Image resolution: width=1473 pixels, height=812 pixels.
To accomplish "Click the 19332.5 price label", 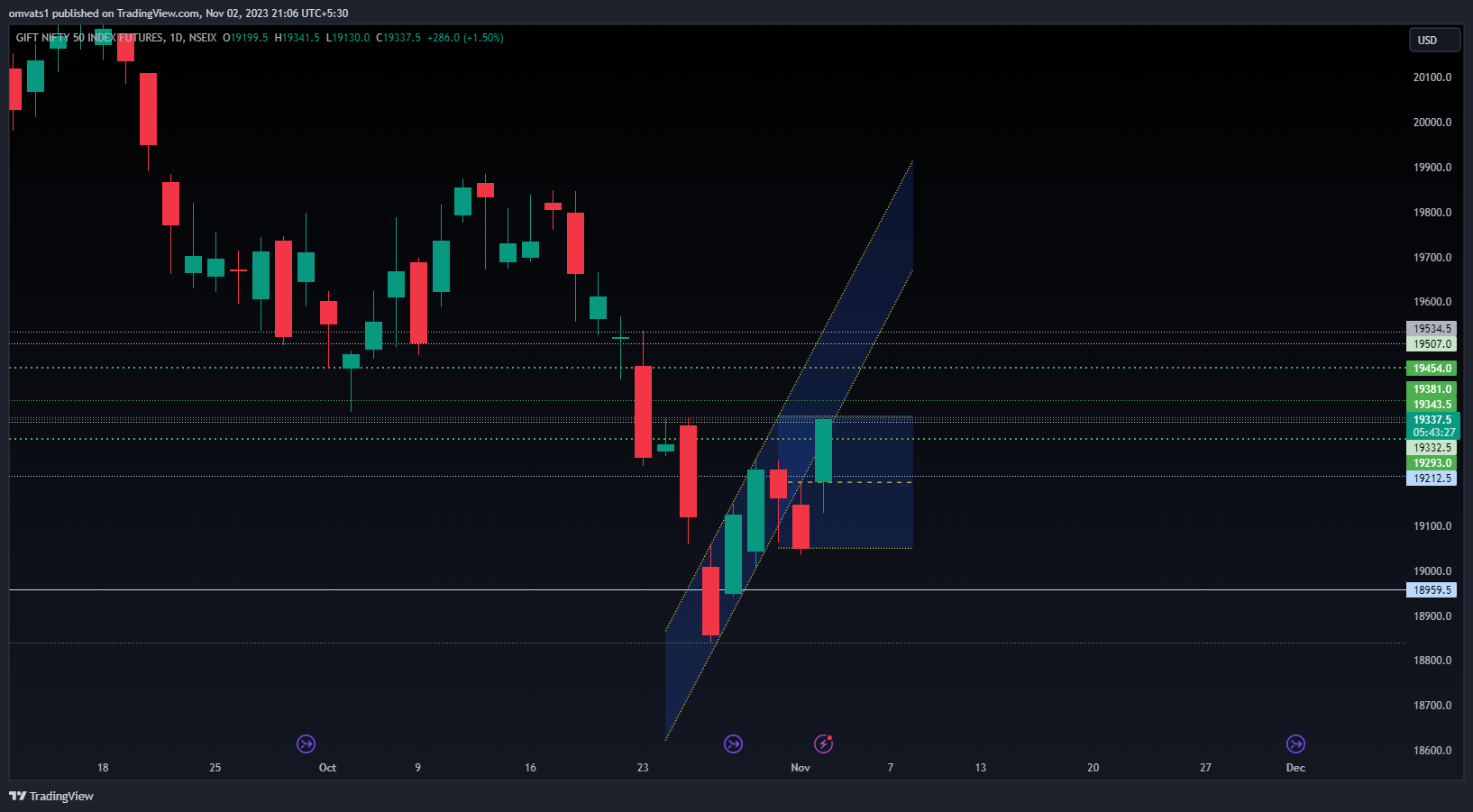I will pyautogui.click(x=1432, y=448).
